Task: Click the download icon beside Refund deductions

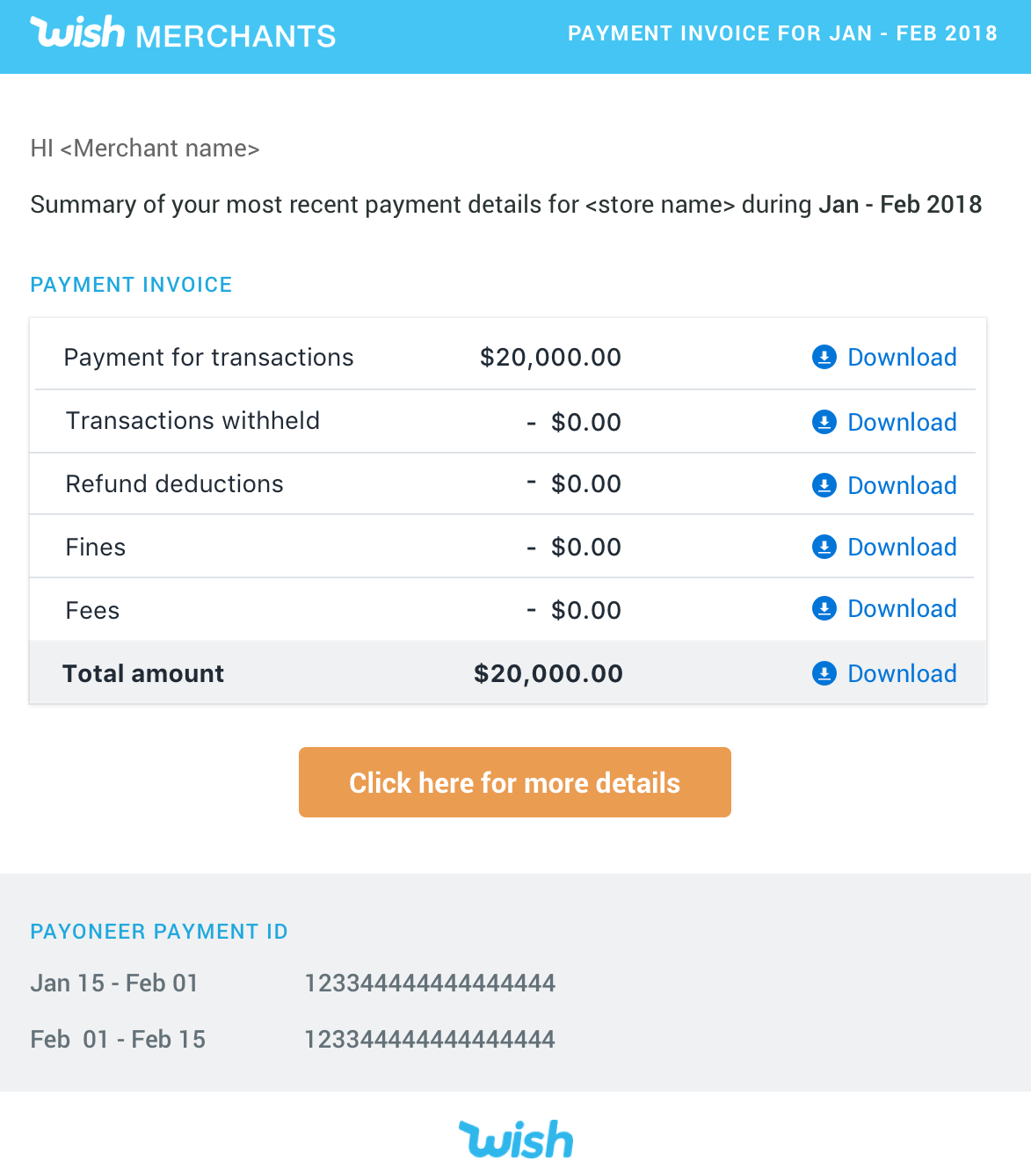Action: click(824, 484)
